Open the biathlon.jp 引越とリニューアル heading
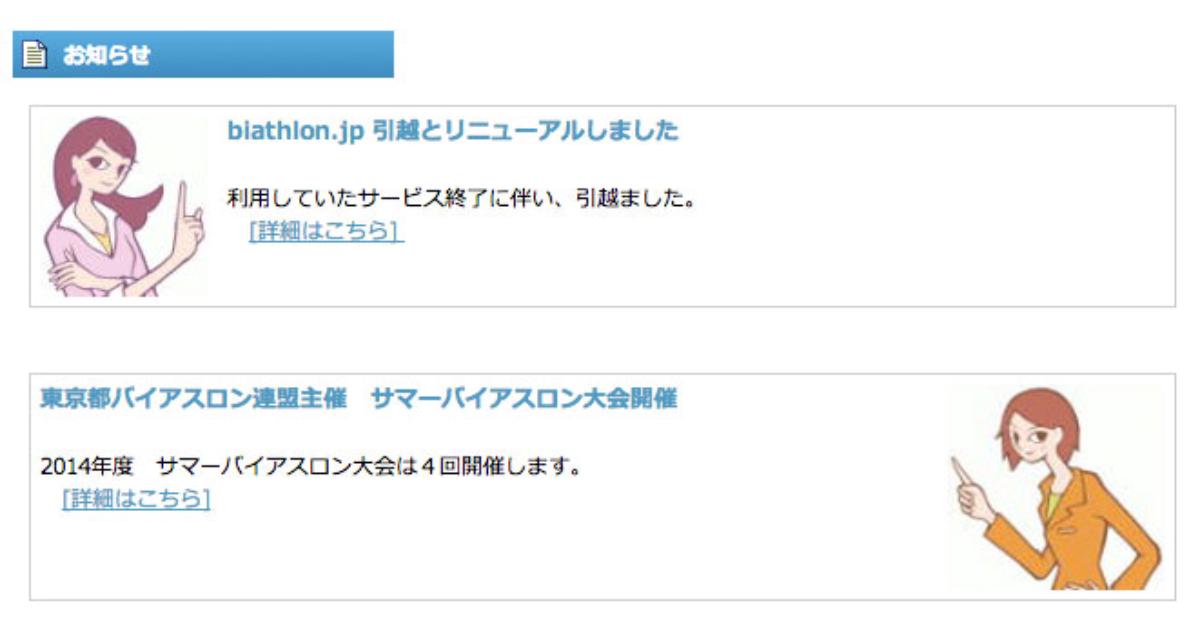Image resolution: width=1200 pixels, height=630 pixels. [452, 131]
